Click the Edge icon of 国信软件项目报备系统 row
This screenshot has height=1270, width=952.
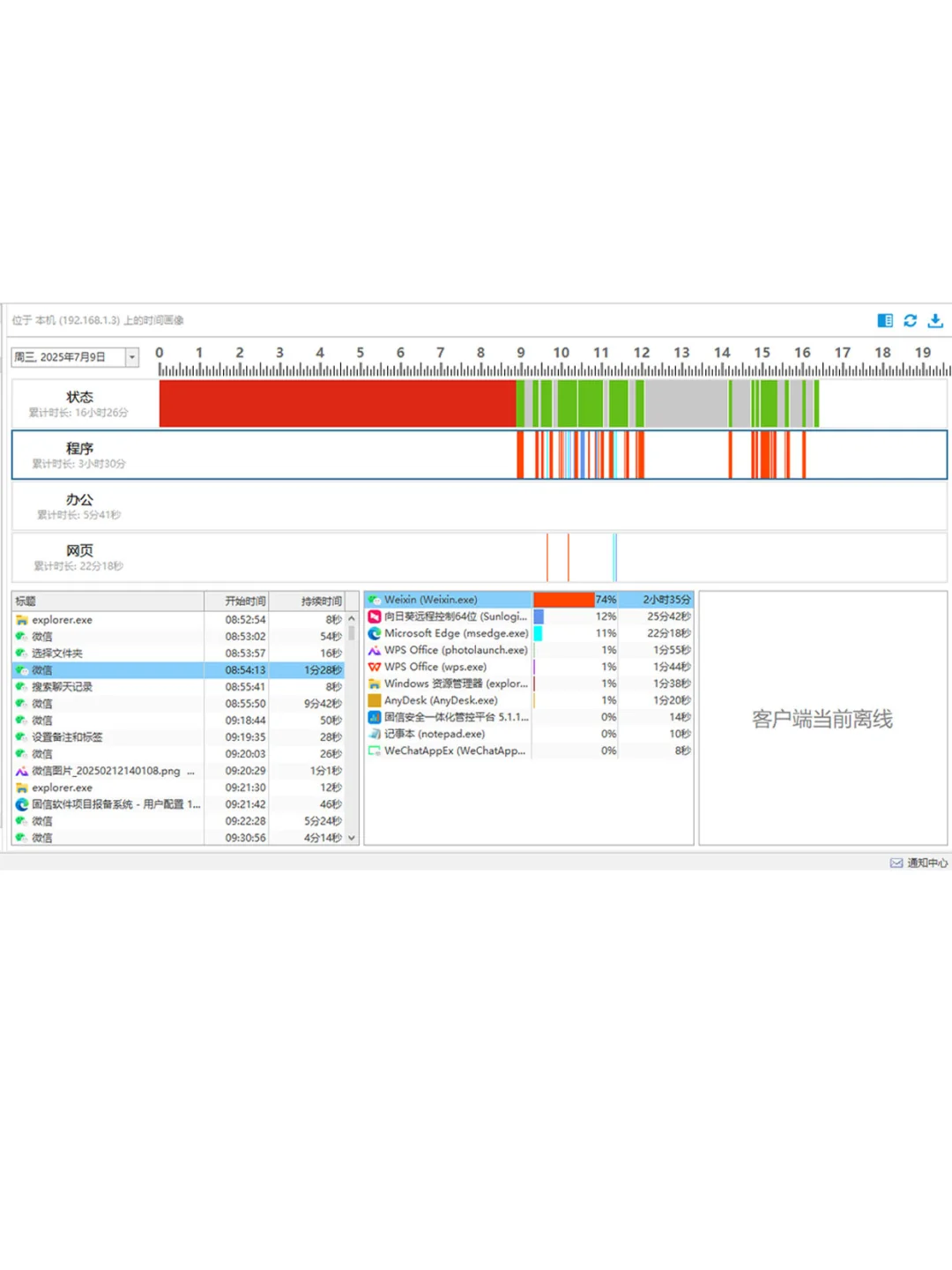pos(22,804)
